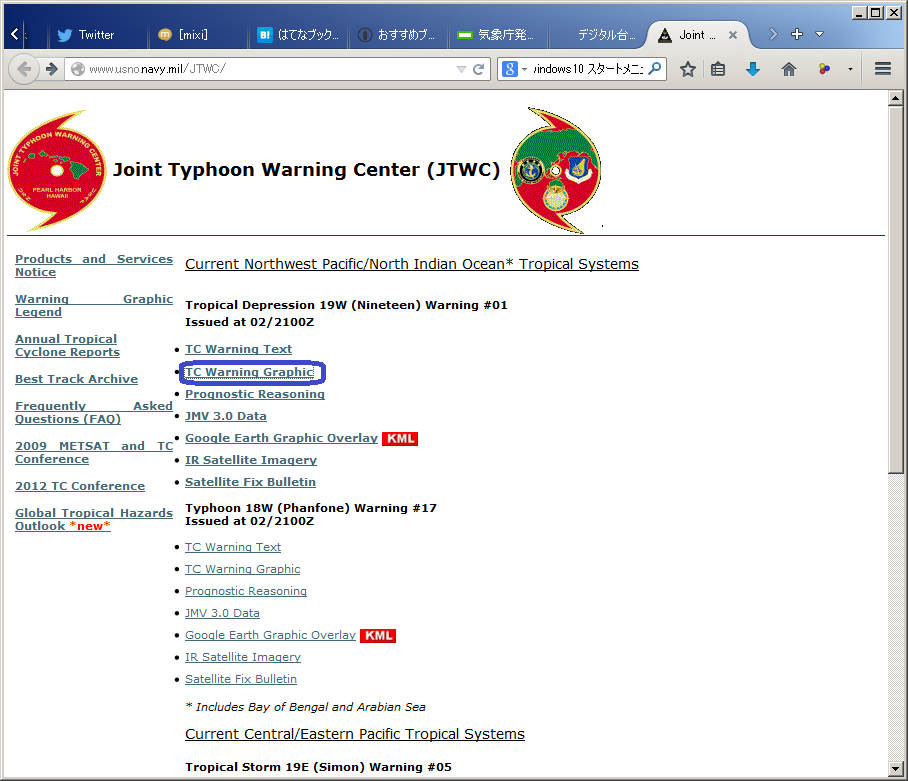Reload the page with the refresh icon
Image resolution: width=908 pixels, height=781 pixels.
click(478, 69)
